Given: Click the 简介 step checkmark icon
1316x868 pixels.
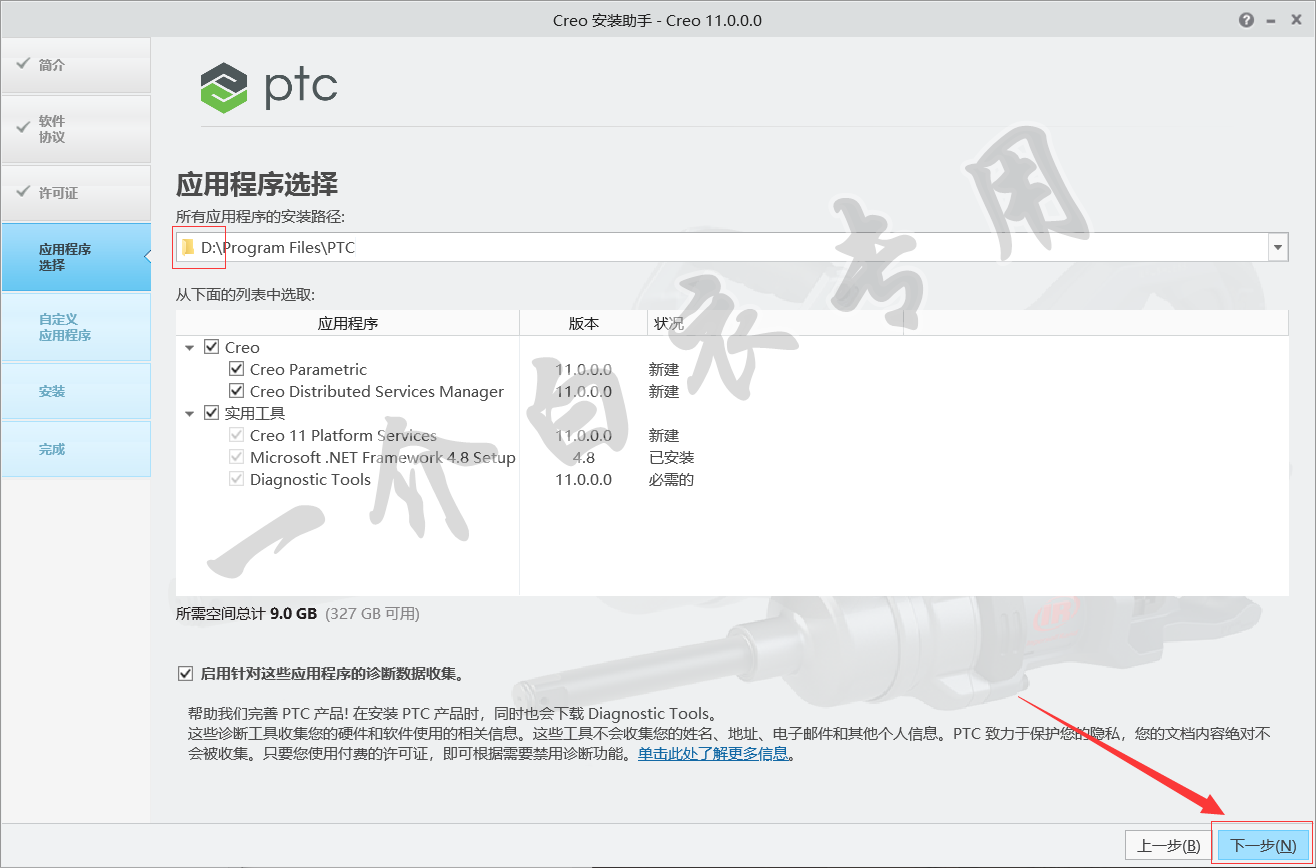Looking at the screenshot, I should click(23, 64).
